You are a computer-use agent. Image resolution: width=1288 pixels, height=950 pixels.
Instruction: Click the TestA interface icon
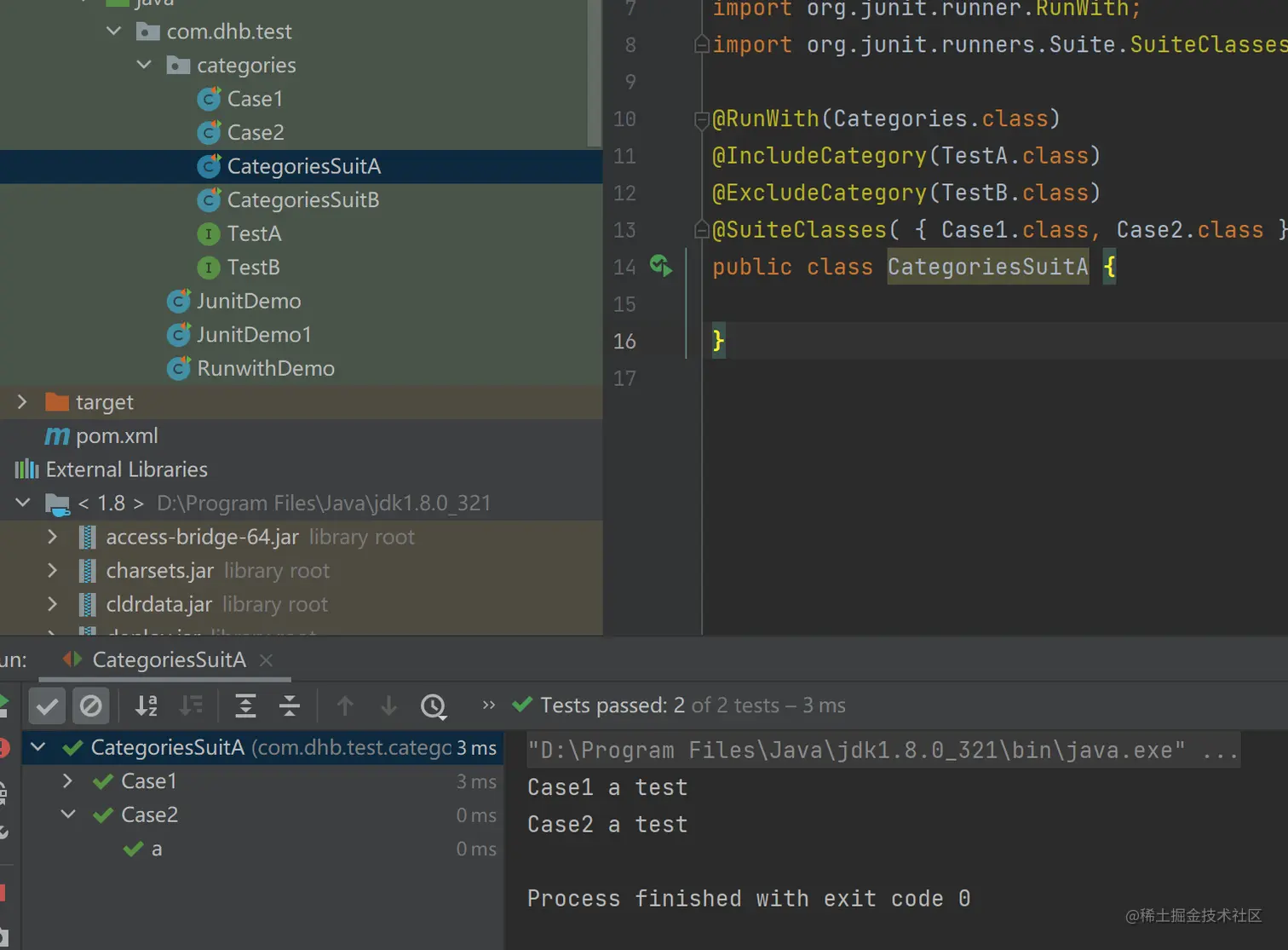click(x=208, y=233)
